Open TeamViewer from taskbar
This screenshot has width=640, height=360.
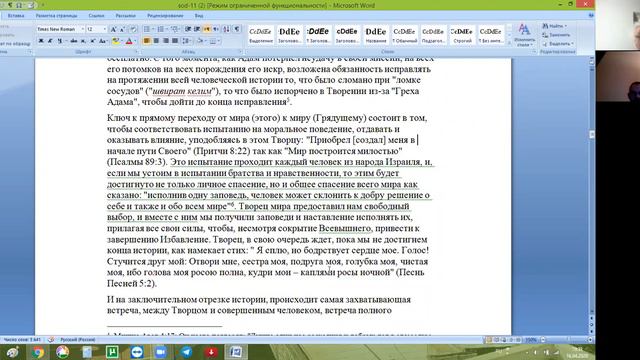tap(137, 352)
